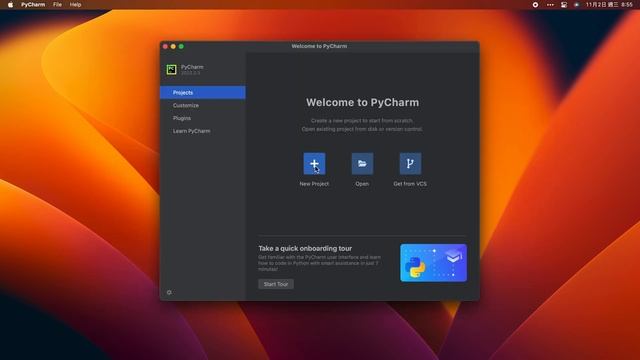Minimize the welcome window with yellow button
The height and width of the screenshot is (360, 640).
coord(173,47)
